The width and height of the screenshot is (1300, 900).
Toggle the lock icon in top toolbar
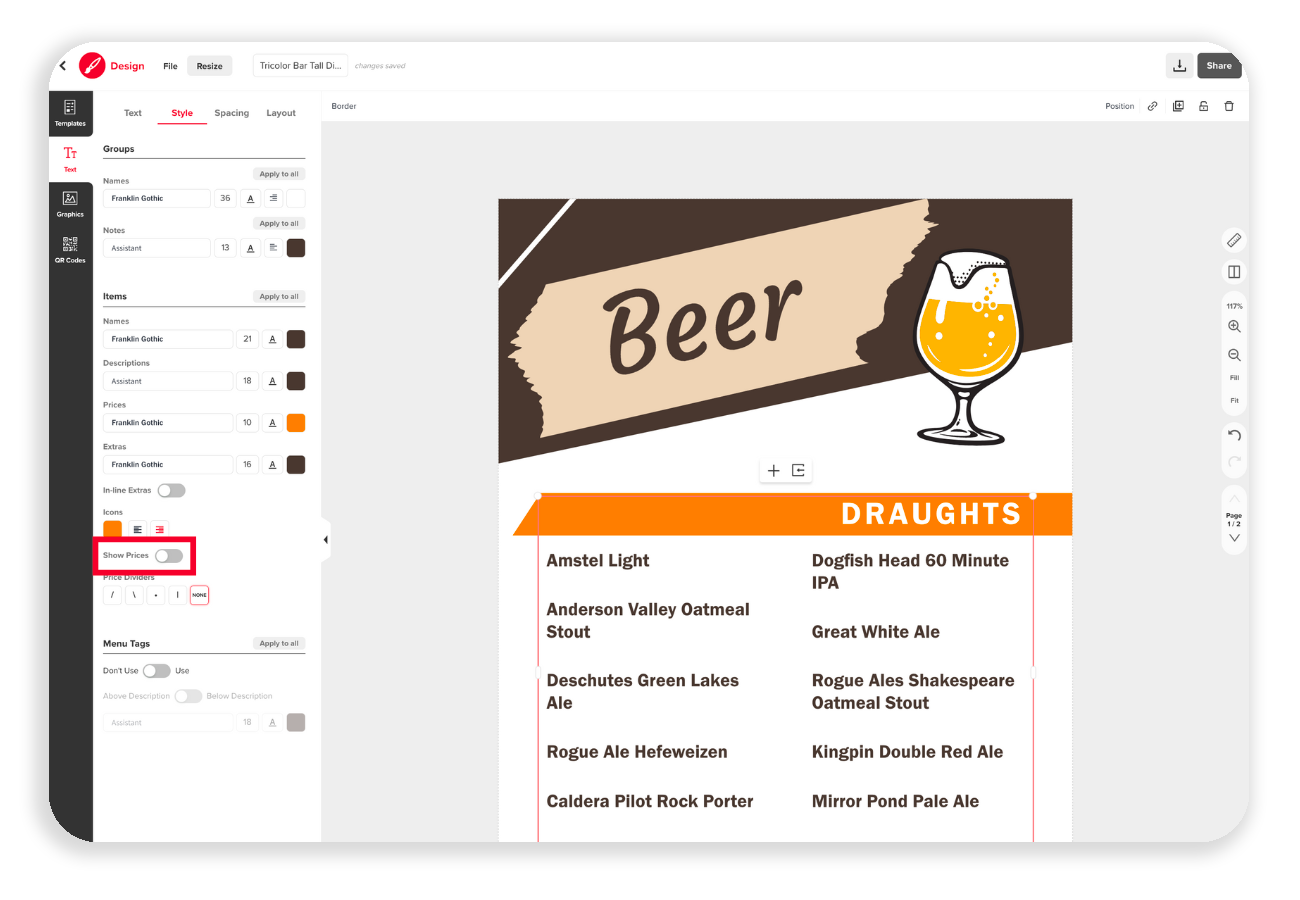[1204, 106]
